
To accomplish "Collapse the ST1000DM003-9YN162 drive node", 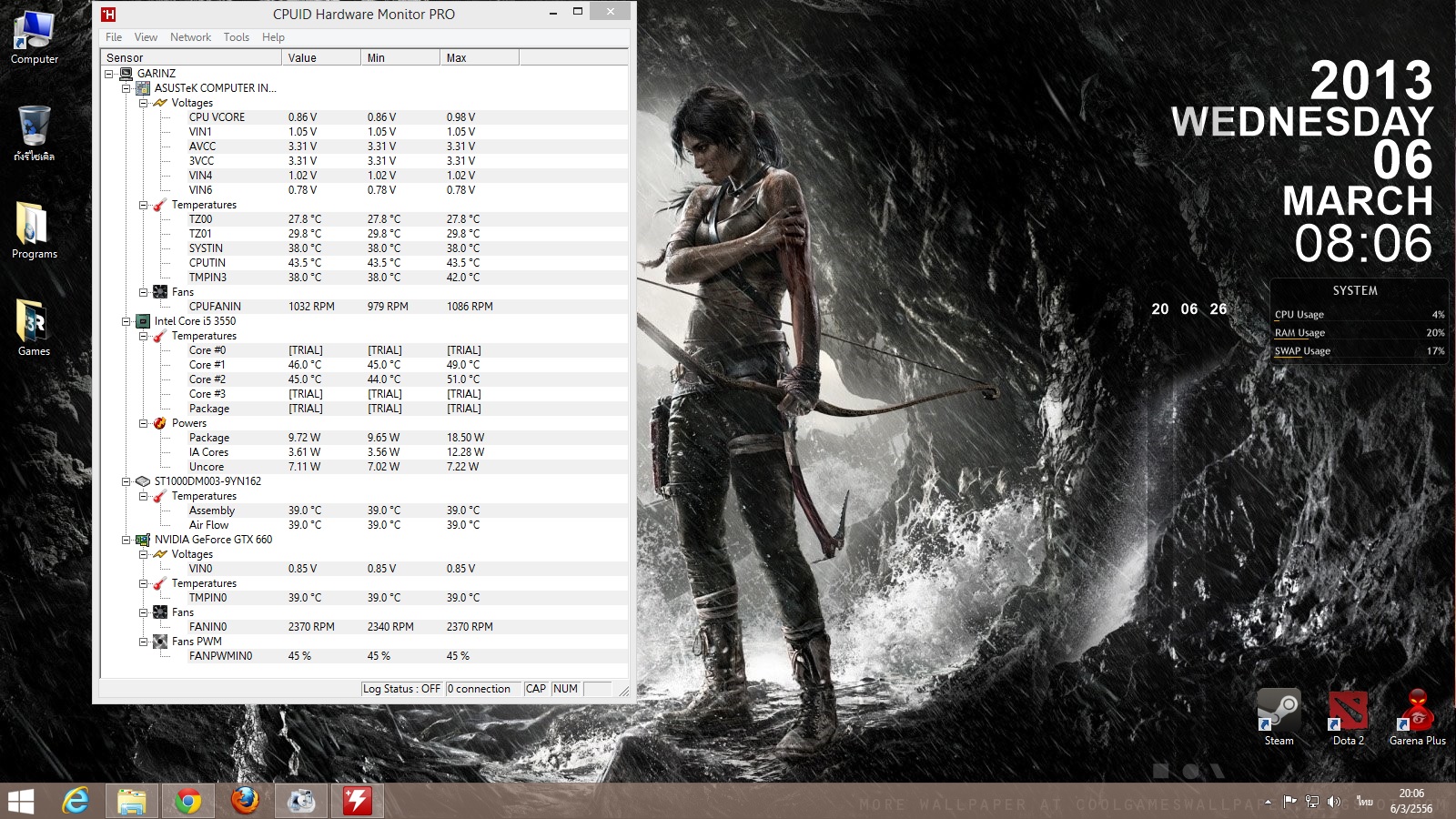I will (x=126, y=481).
